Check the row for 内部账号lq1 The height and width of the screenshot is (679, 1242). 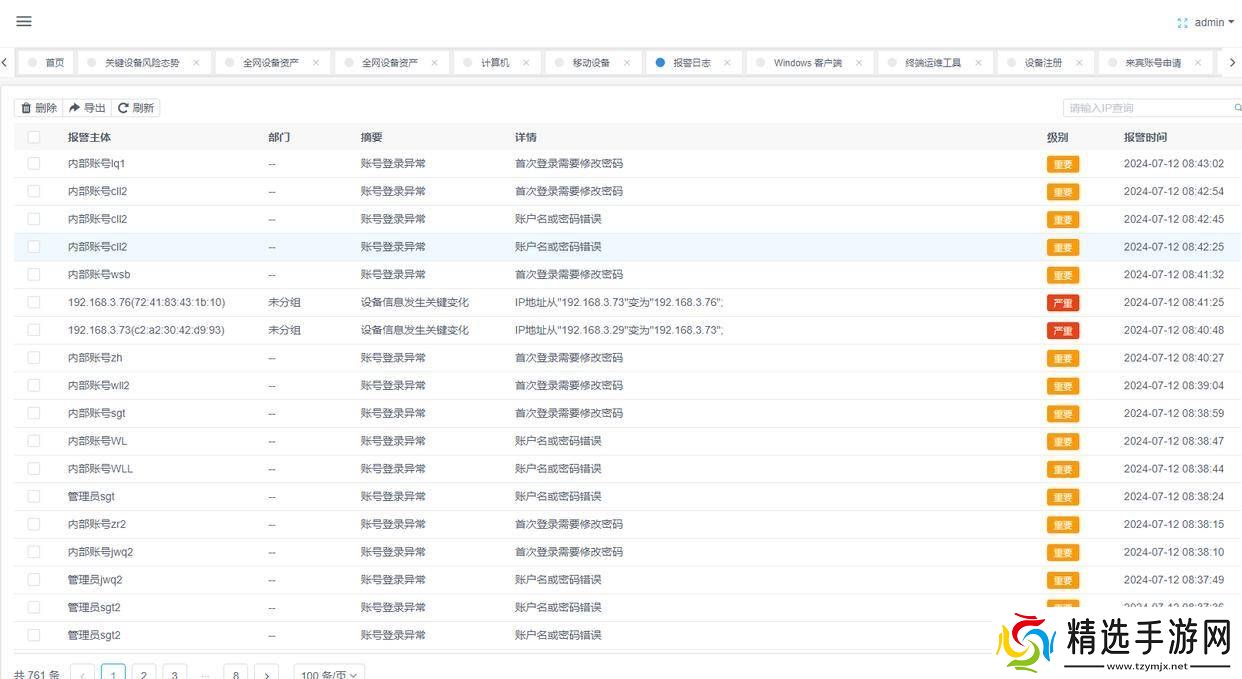point(34,163)
